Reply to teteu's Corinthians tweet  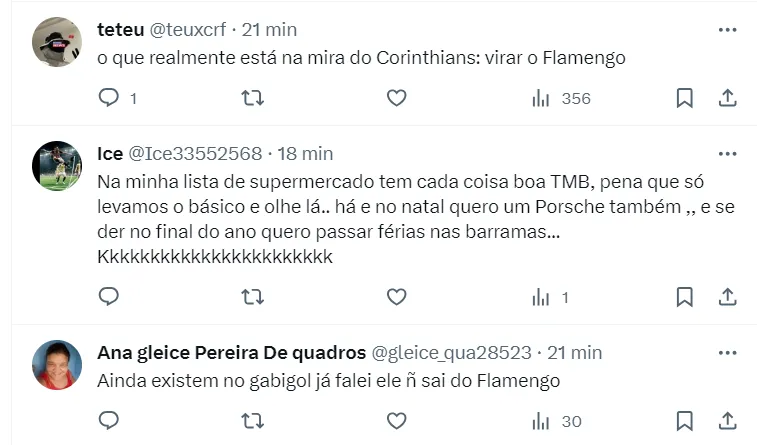109,98
